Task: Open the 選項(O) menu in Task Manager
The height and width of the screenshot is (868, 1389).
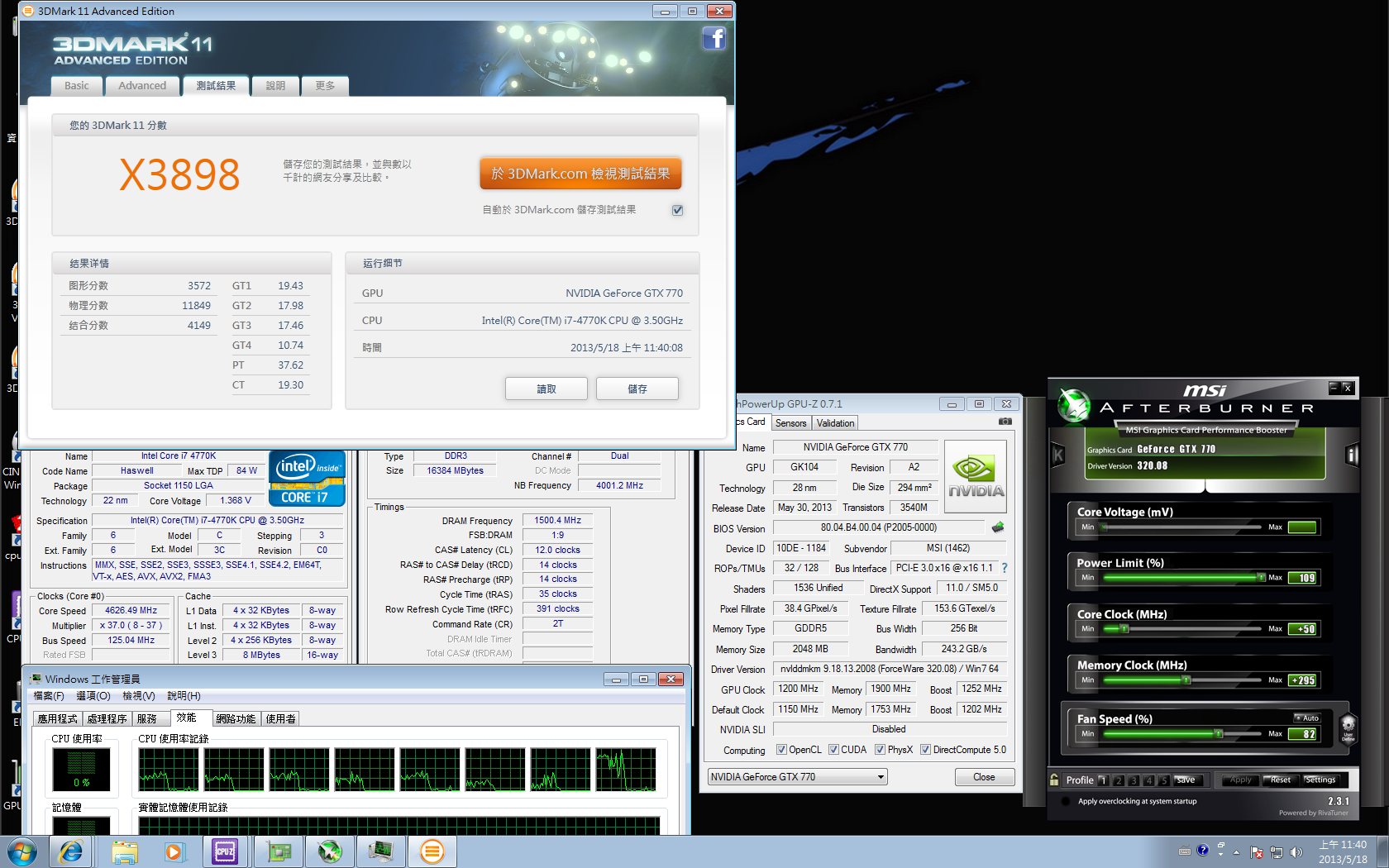Action: [x=93, y=696]
